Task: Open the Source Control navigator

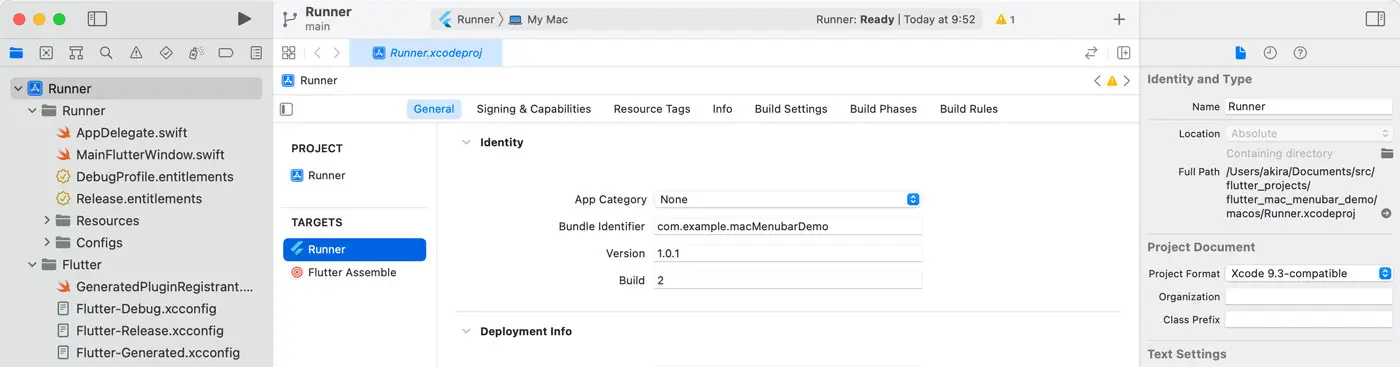Action: [x=46, y=53]
